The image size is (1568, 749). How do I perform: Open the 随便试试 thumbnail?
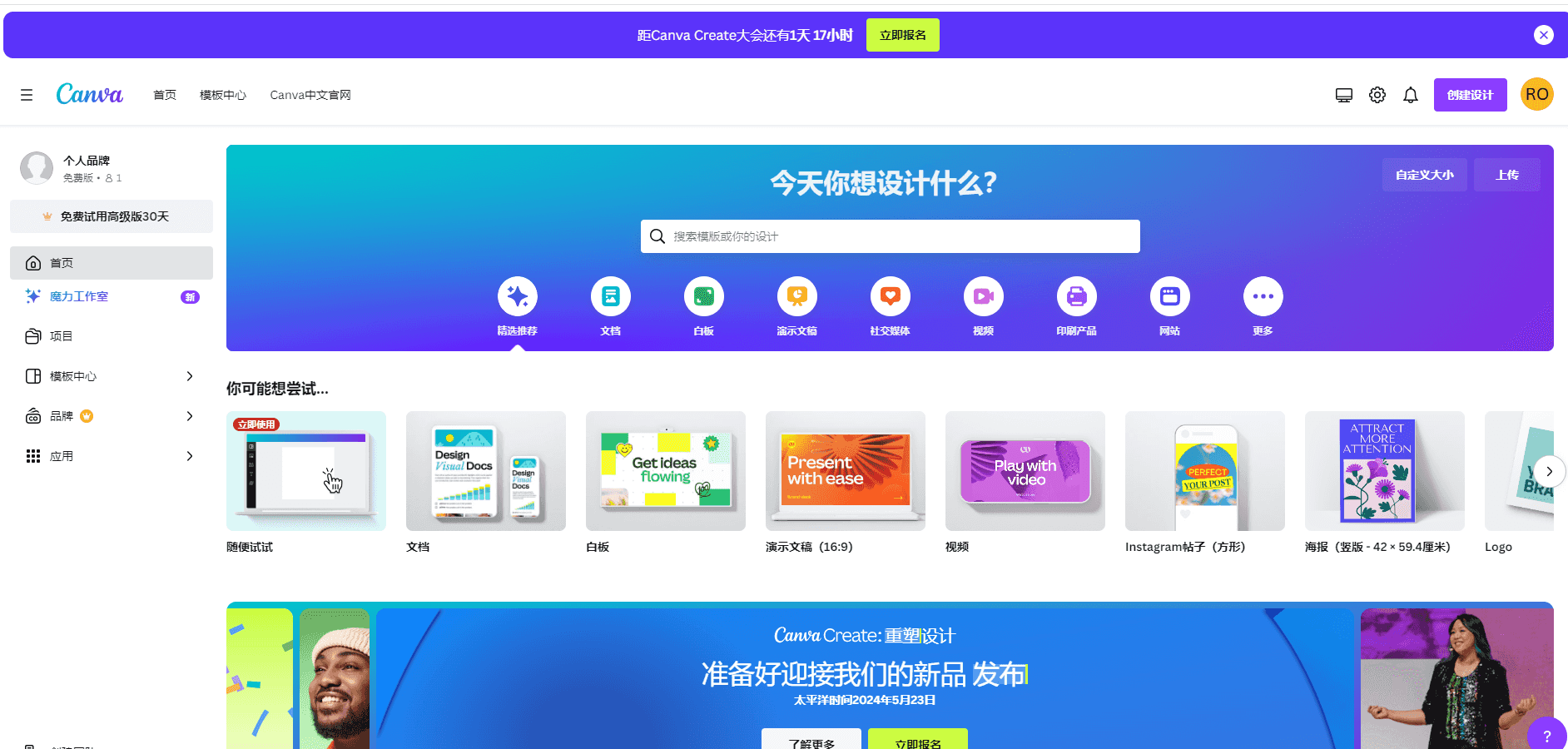click(306, 471)
